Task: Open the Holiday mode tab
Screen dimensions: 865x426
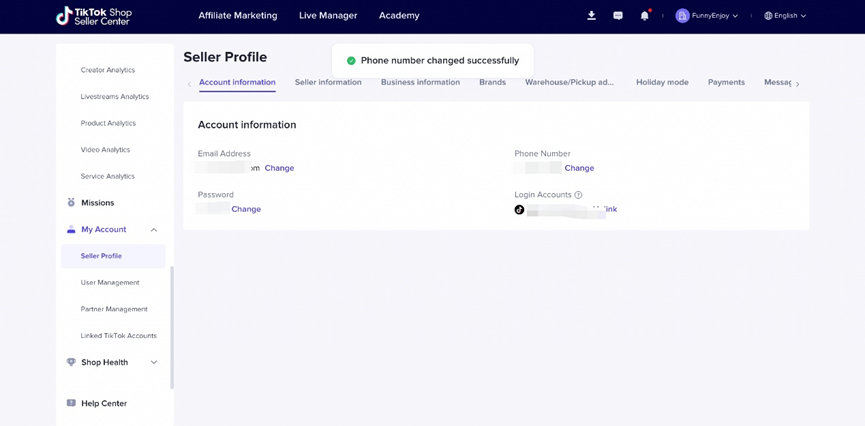Action: pos(662,83)
